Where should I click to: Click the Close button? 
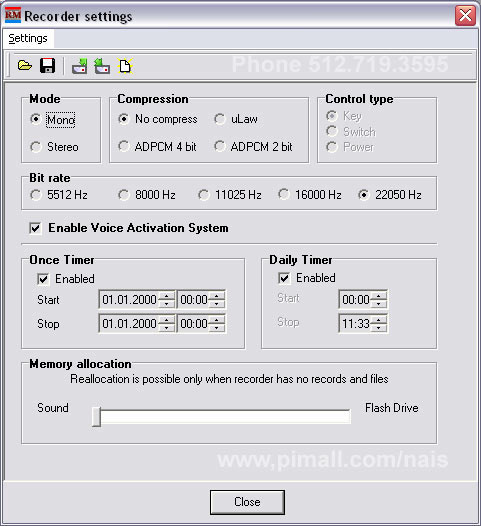point(247,502)
